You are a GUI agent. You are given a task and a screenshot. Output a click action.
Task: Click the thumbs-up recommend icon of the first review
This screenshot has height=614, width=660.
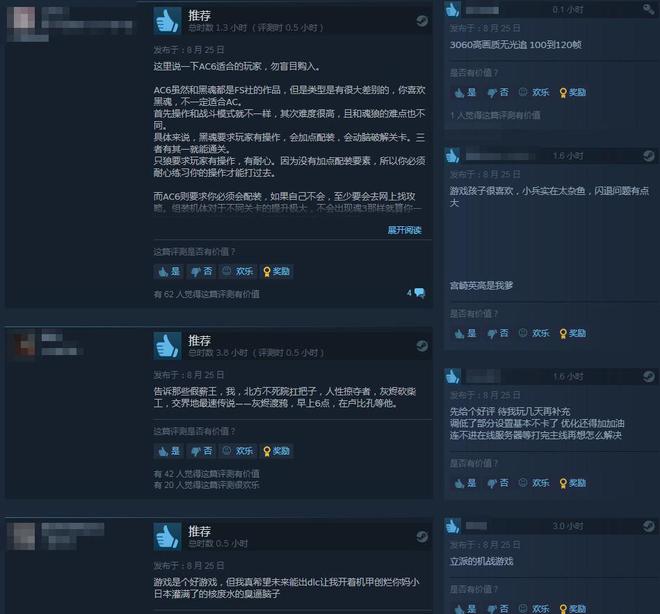168,20
